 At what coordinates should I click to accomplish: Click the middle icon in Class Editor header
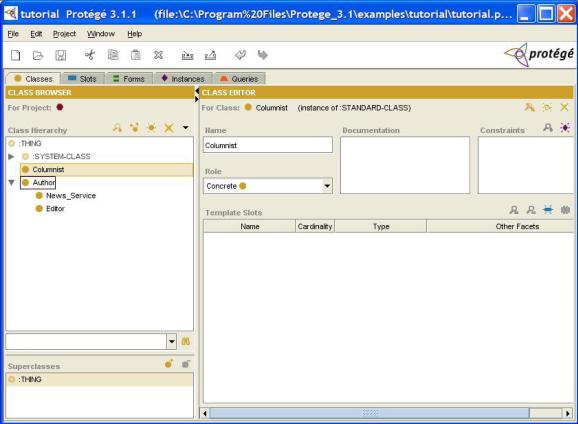[x=547, y=107]
